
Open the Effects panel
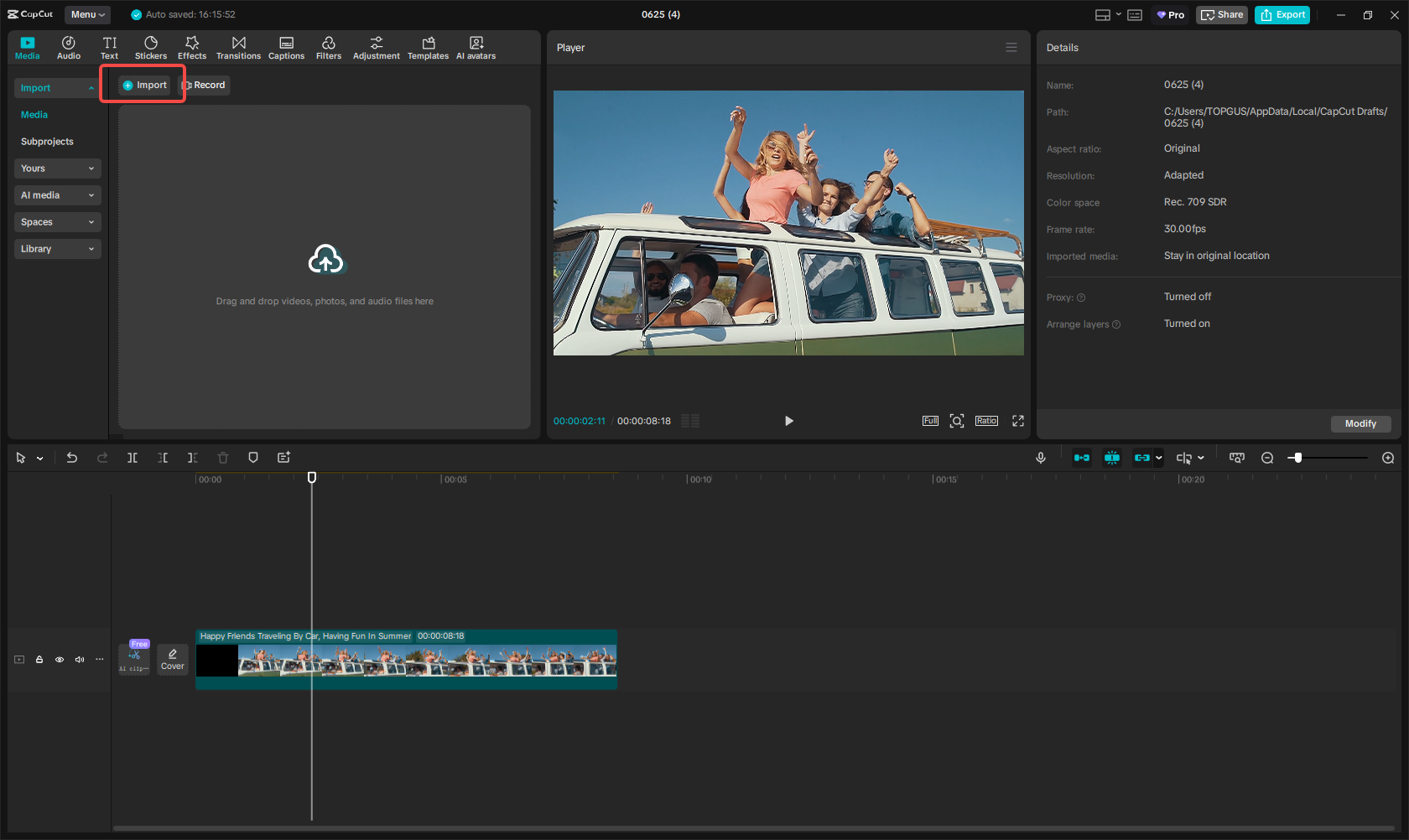pos(191,47)
